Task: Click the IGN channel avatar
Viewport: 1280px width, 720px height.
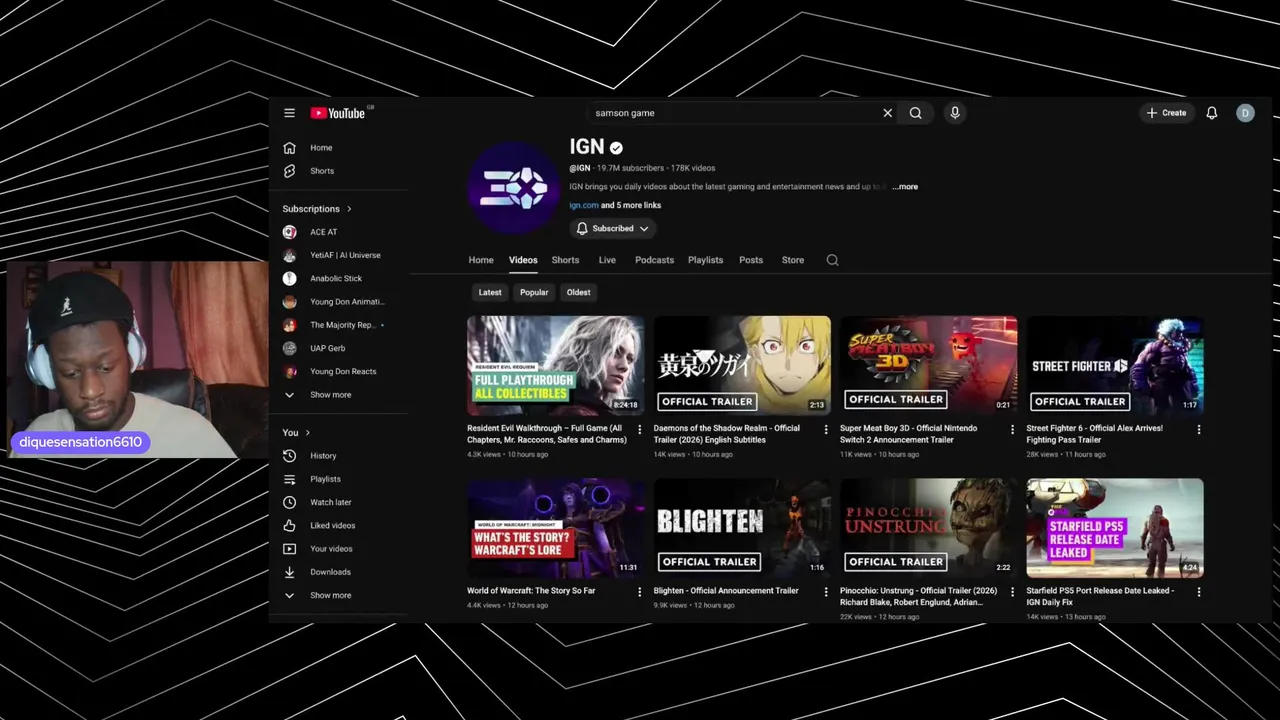Action: (x=513, y=187)
